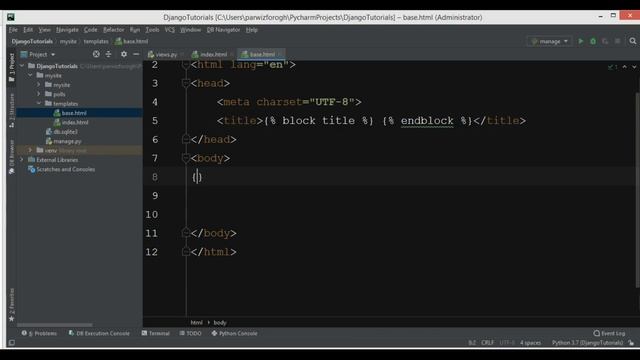Viewport: 640px width, 360px height.
Task: Click Run with Coverage icon
Action: click(605, 41)
